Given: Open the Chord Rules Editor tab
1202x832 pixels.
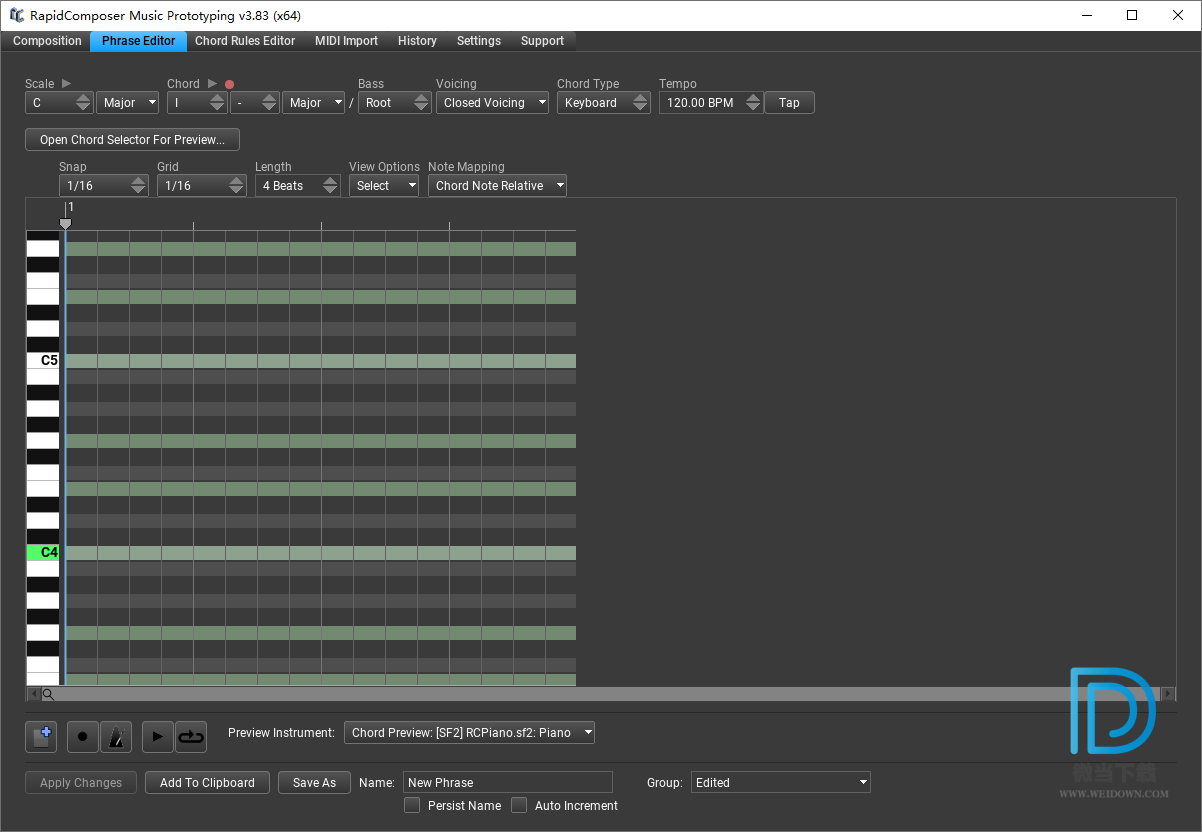Looking at the screenshot, I should (x=245, y=41).
